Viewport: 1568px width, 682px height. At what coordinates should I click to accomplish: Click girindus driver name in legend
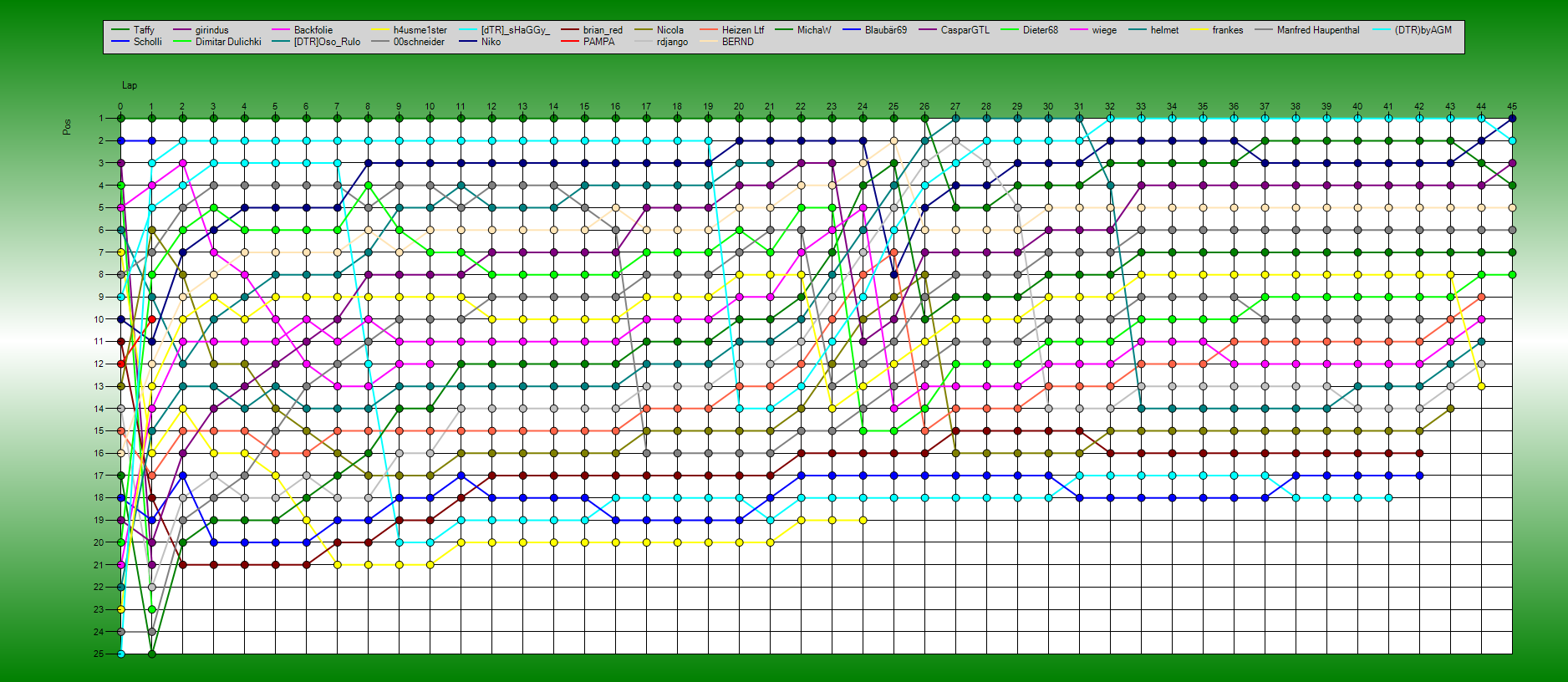coord(211,30)
